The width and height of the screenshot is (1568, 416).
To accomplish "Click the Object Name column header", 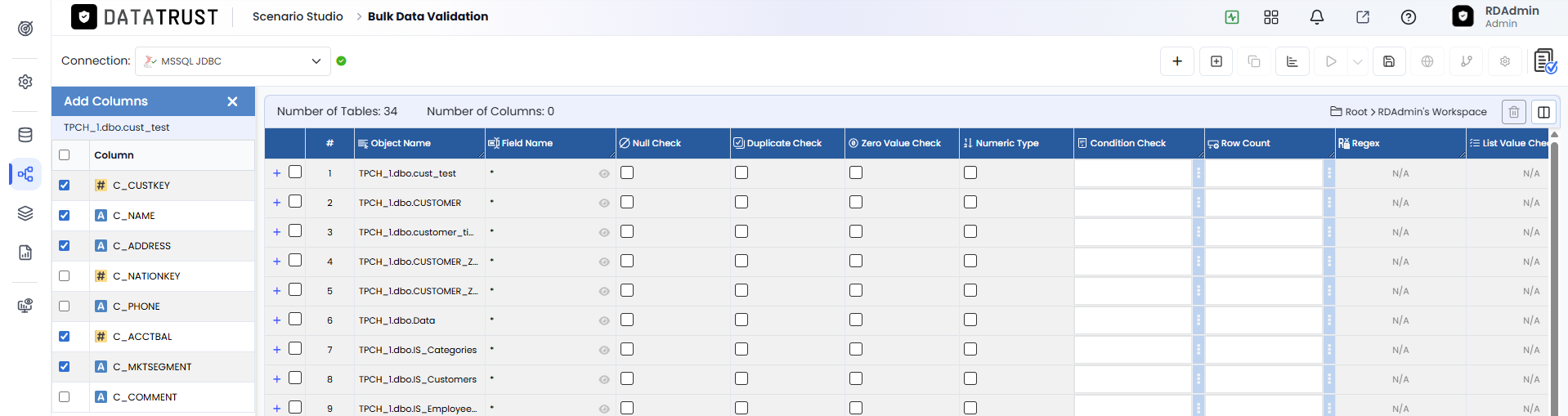I will click(419, 143).
